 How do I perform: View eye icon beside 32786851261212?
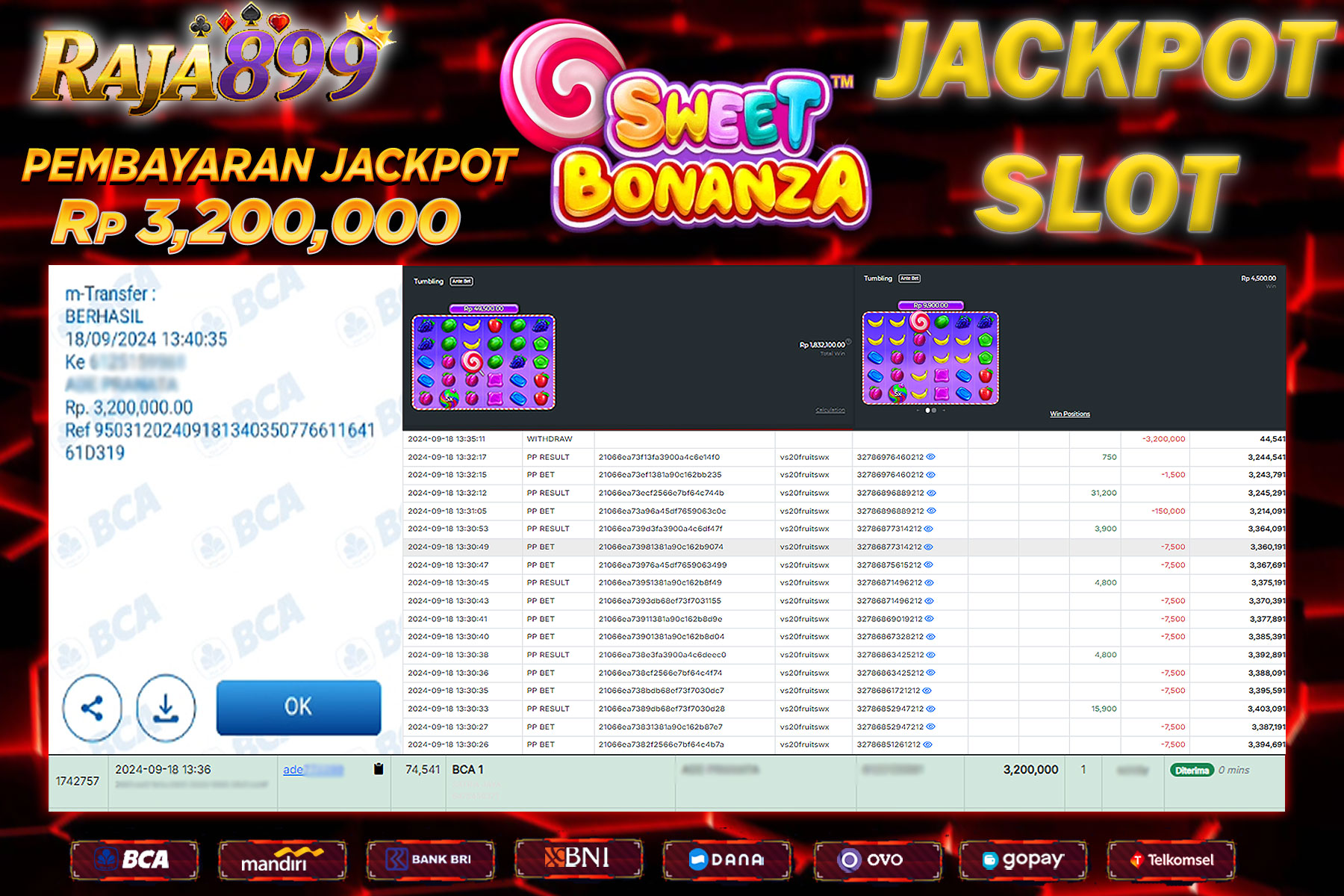[928, 744]
